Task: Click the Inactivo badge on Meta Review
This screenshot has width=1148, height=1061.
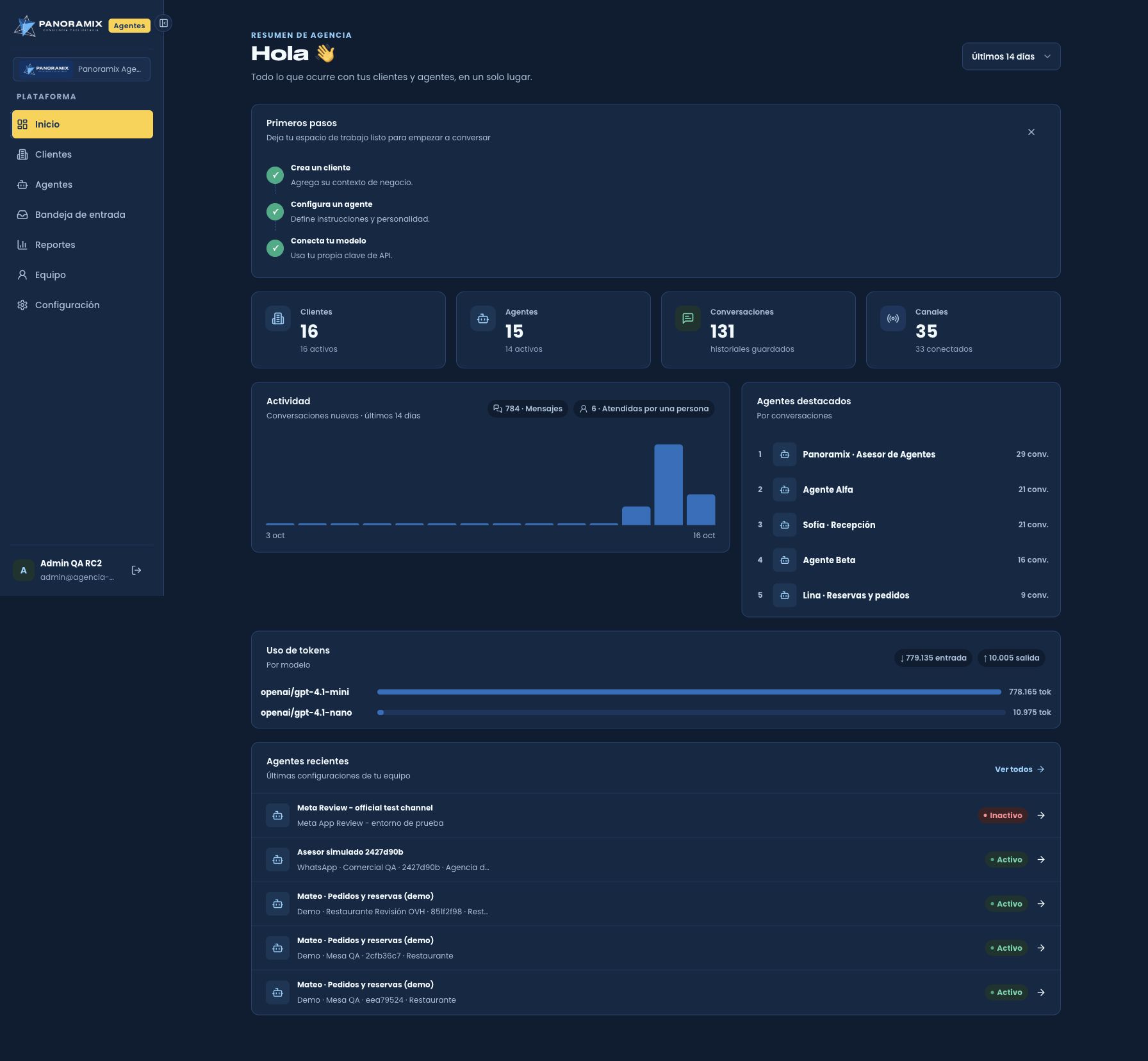Action: pos(1003,816)
